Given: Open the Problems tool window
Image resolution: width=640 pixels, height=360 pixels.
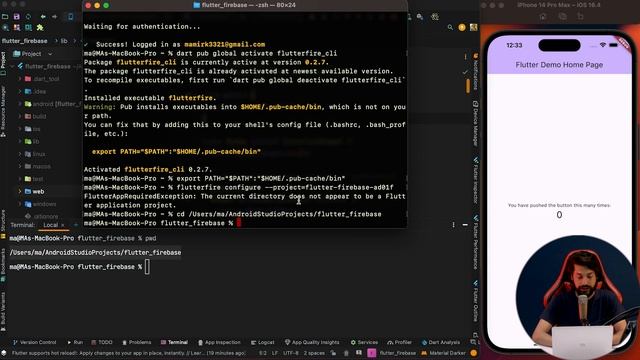Looking at the screenshot, I should 137,342.
